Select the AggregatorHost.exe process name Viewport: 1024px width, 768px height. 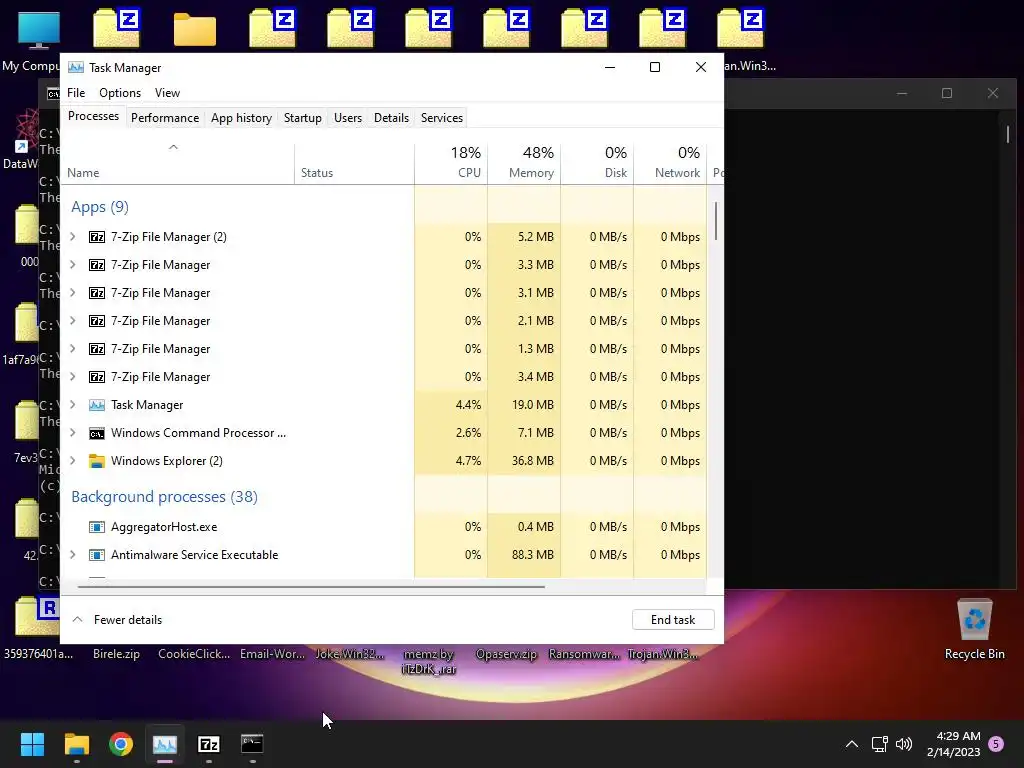(x=164, y=527)
